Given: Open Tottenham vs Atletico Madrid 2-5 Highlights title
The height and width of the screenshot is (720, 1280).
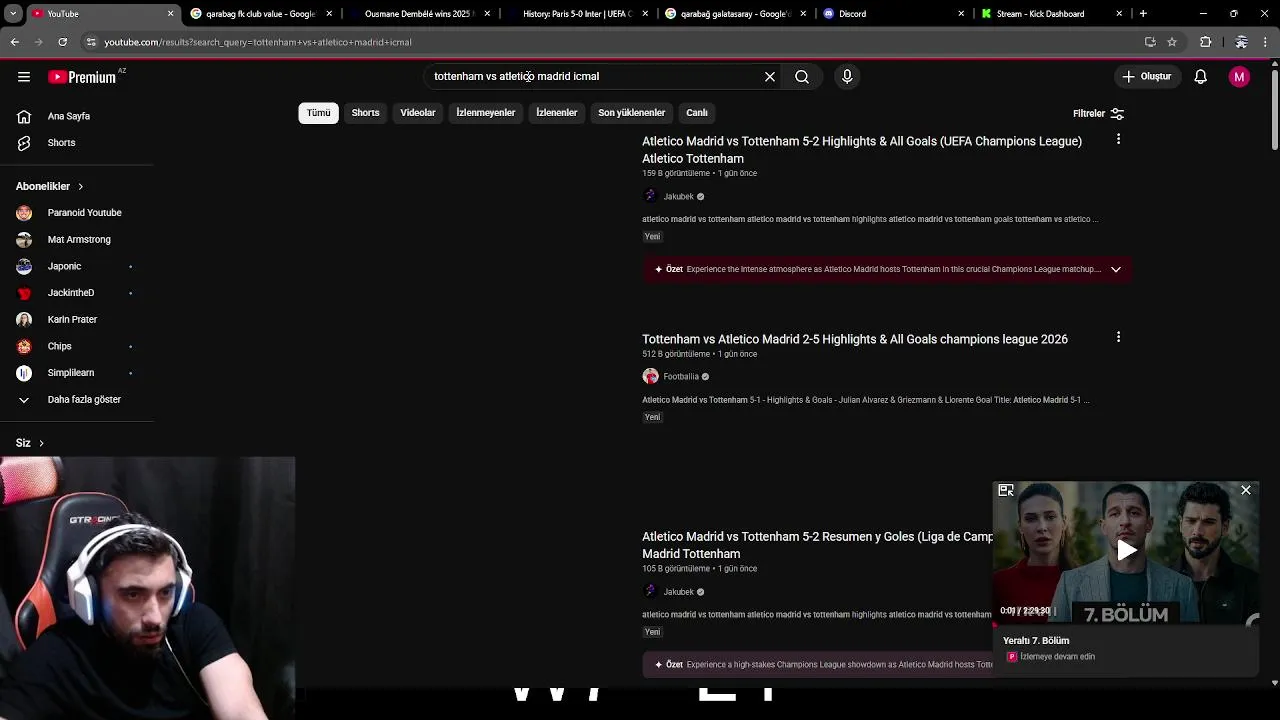Looking at the screenshot, I should [x=855, y=339].
